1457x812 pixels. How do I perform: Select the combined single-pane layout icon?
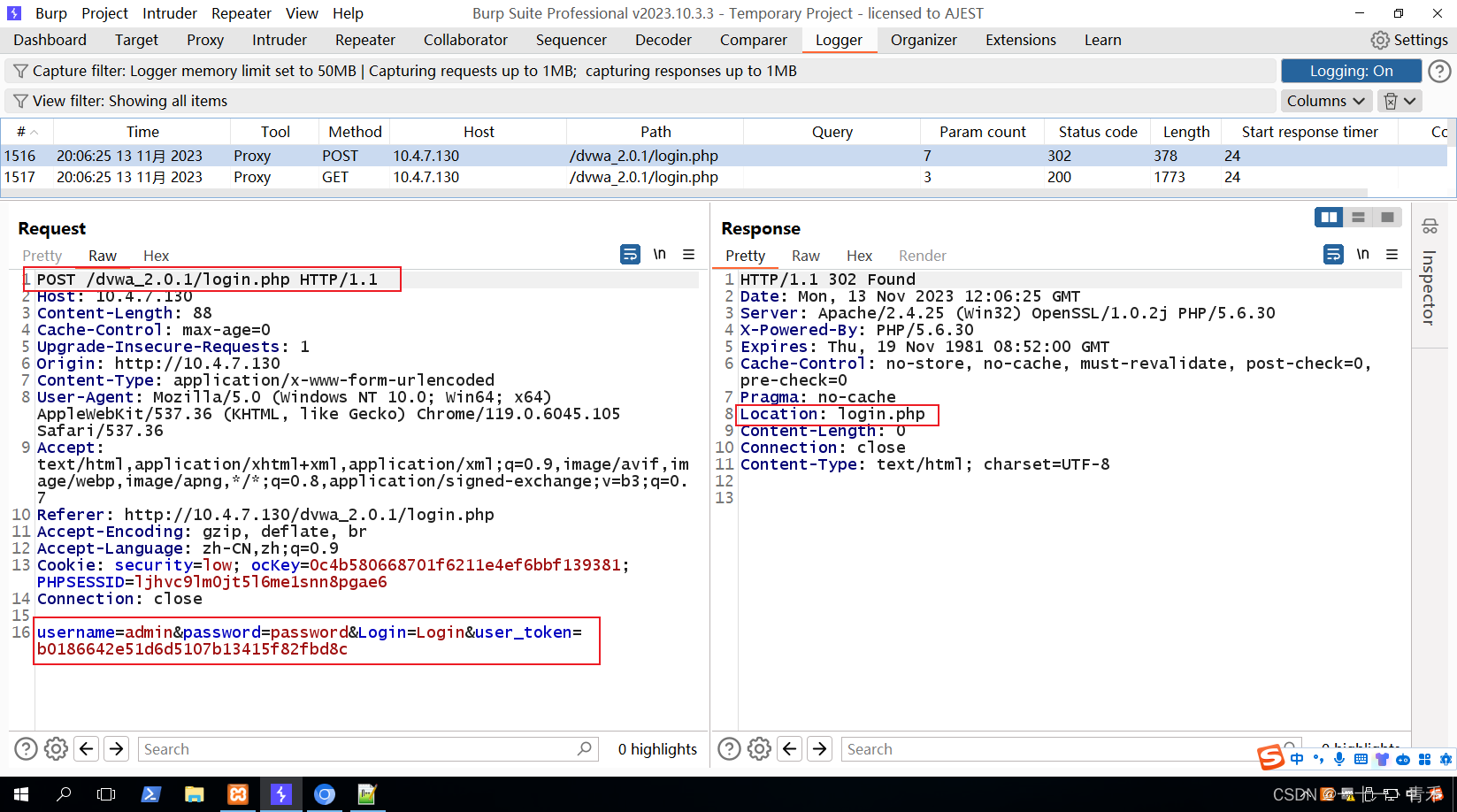(x=1387, y=217)
